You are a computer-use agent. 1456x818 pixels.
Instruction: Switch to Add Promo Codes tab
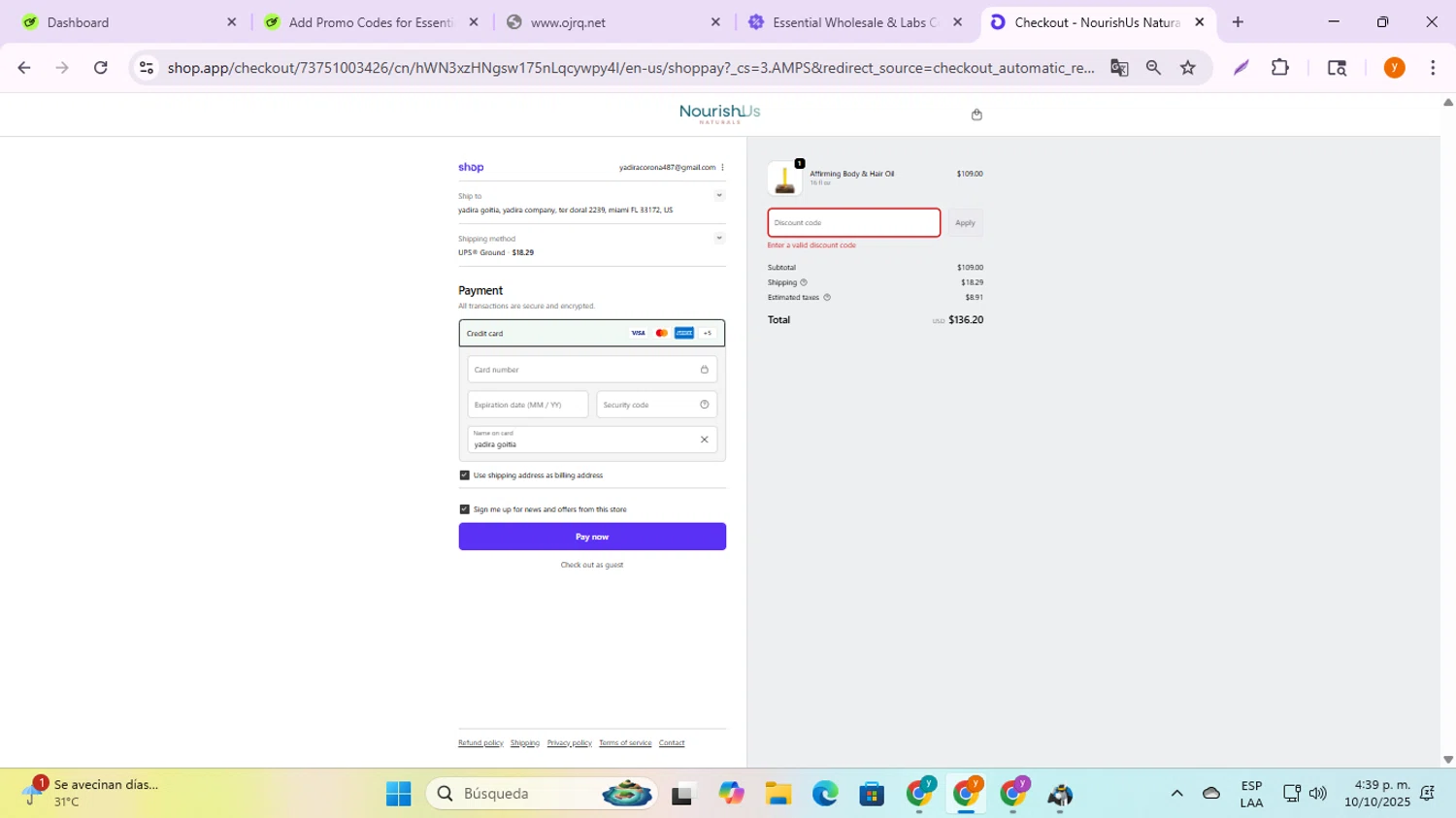373,22
